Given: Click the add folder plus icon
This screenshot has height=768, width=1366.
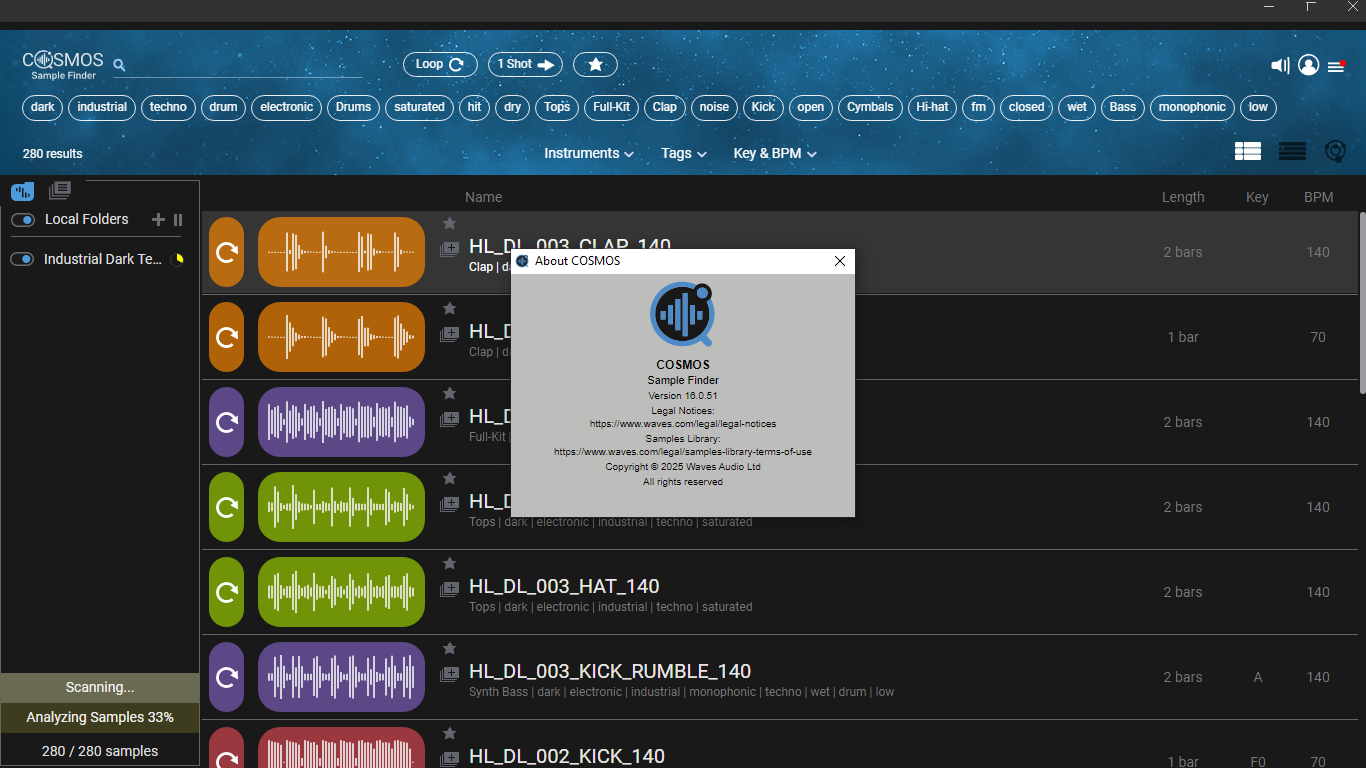Looking at the screenshot, I should click(x=158, y=220).
